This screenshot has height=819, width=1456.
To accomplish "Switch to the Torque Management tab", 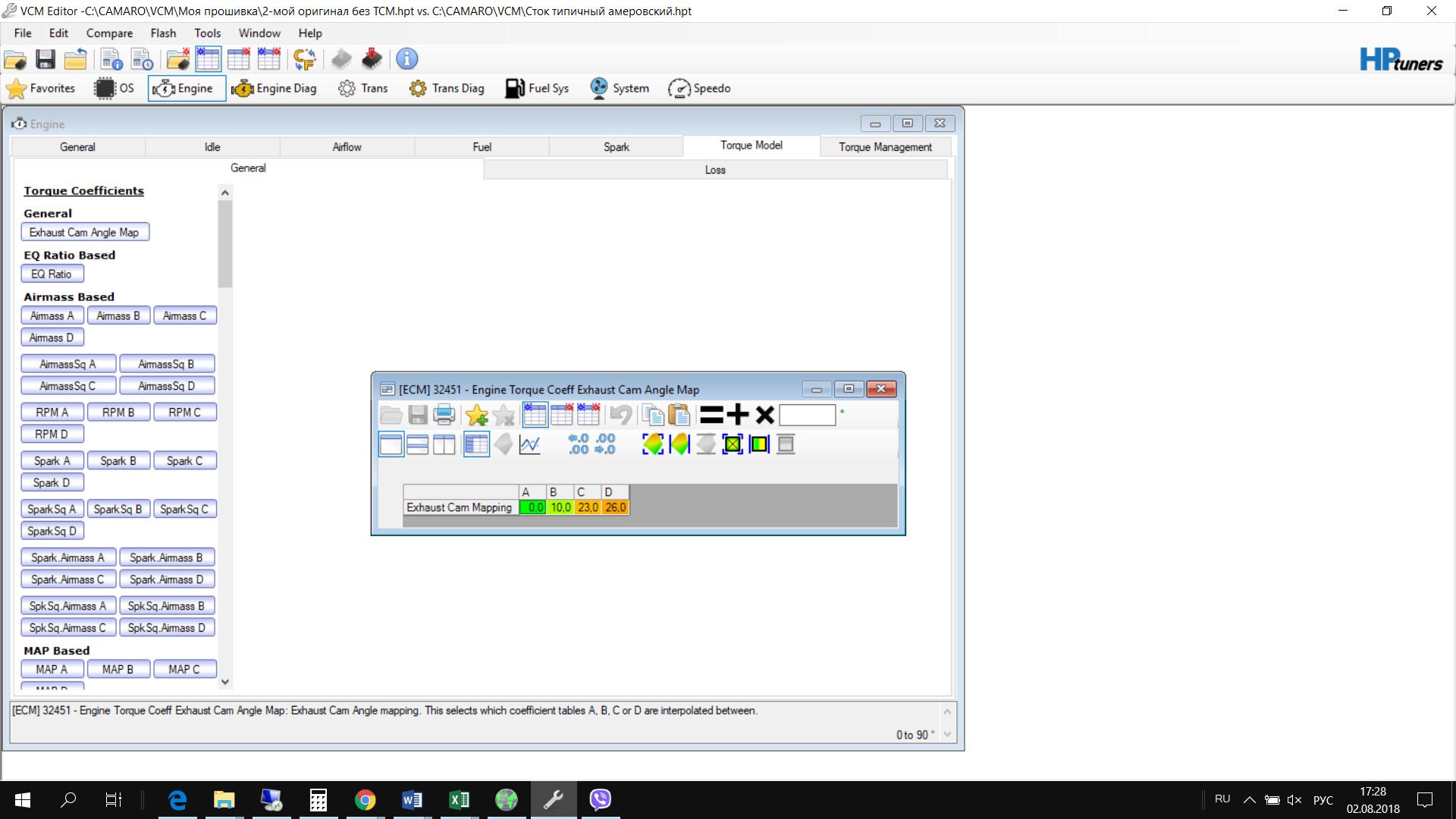I will pos(885,147).
